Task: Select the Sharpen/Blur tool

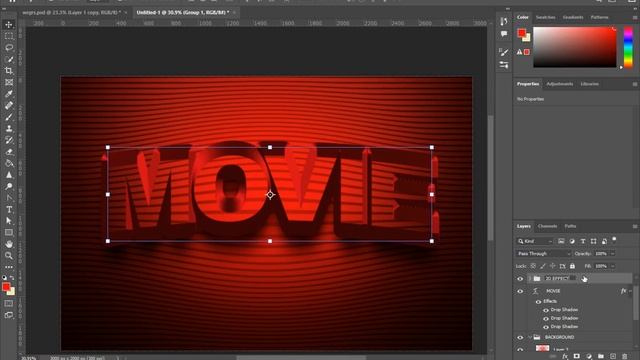Action: [9, 175]
